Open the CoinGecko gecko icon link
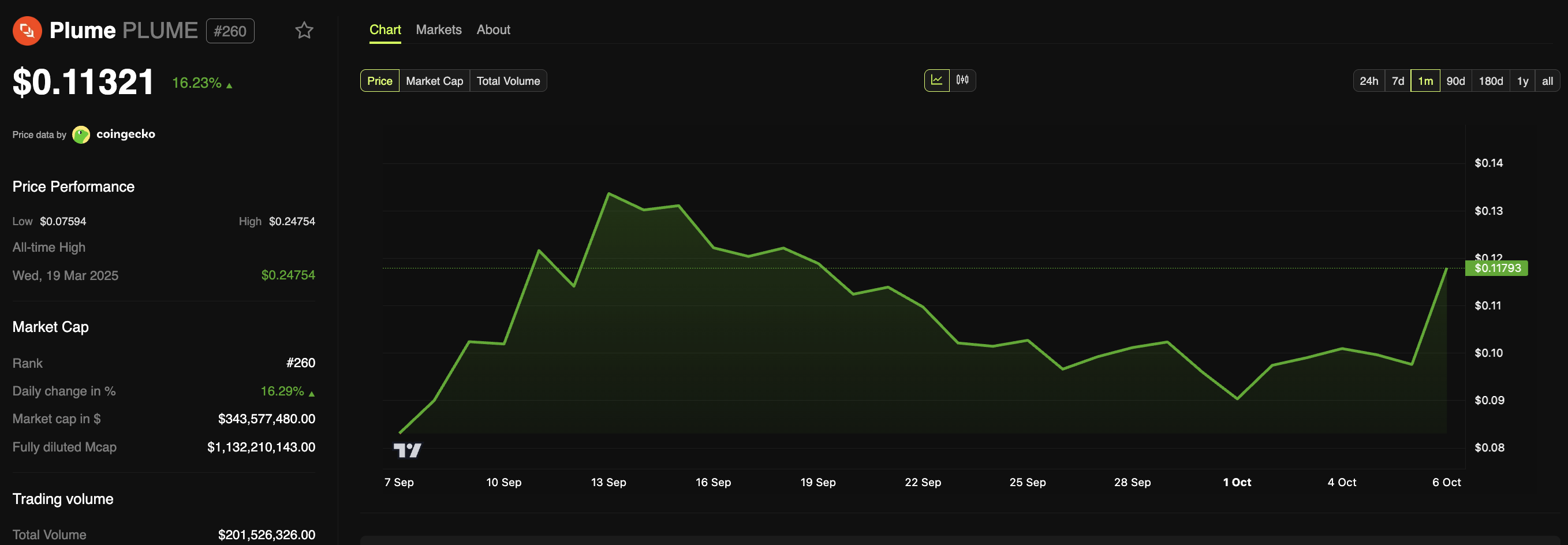Screen dimensions: 1568x545 pos(80,134)
